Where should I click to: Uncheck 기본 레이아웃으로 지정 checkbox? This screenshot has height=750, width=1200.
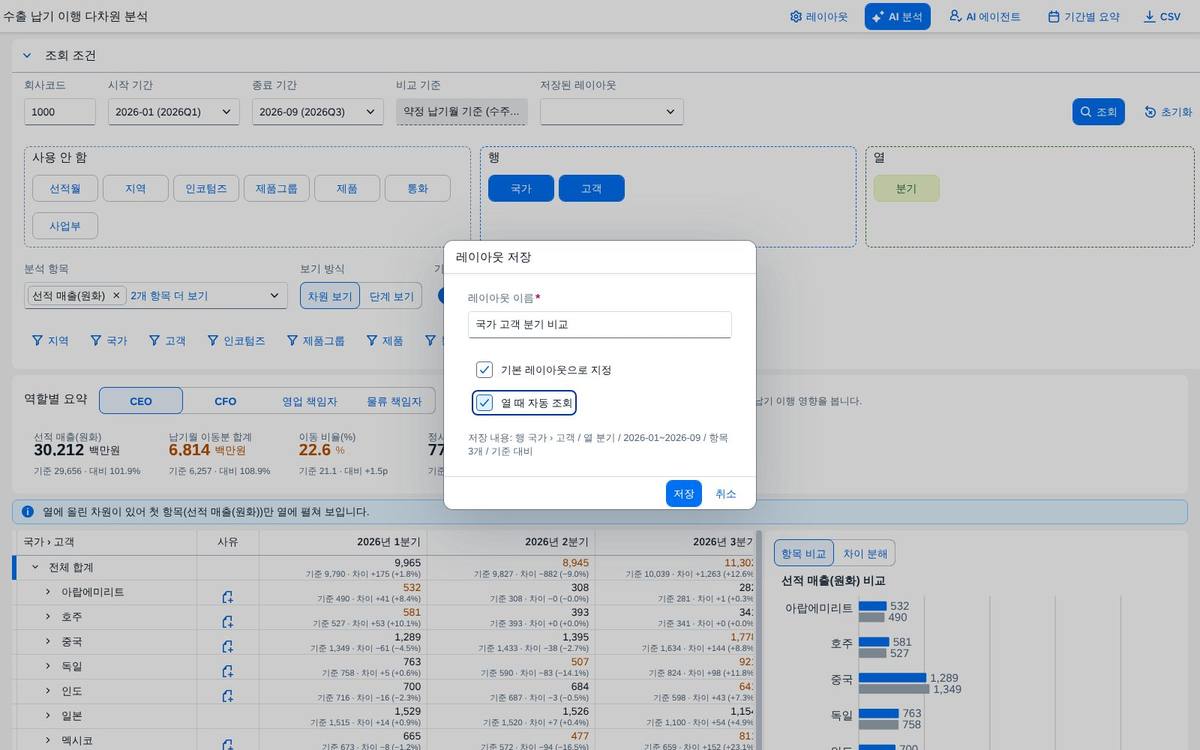click(485, 370)
